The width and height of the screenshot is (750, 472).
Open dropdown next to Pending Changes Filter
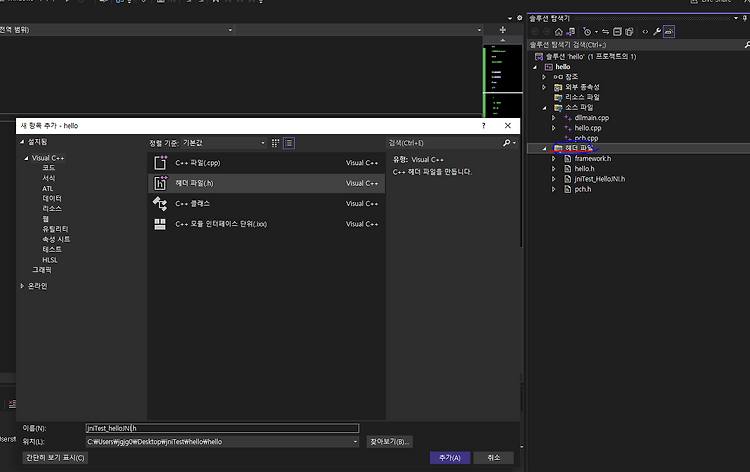click(596, 32)
